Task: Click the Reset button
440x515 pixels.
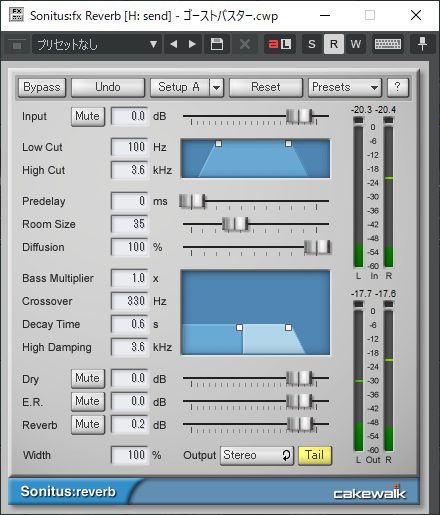Action: 266,87
